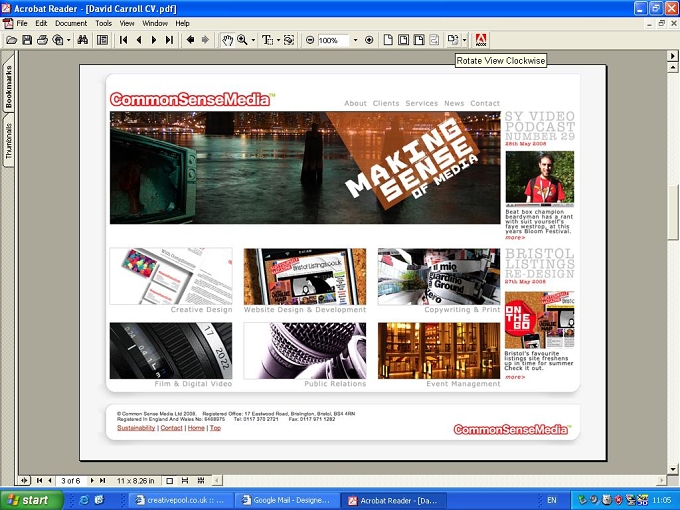Viewport: 680px width, 510px height.
Task: Select Continuous layout in status bar
Action: [x=185, y=481]
